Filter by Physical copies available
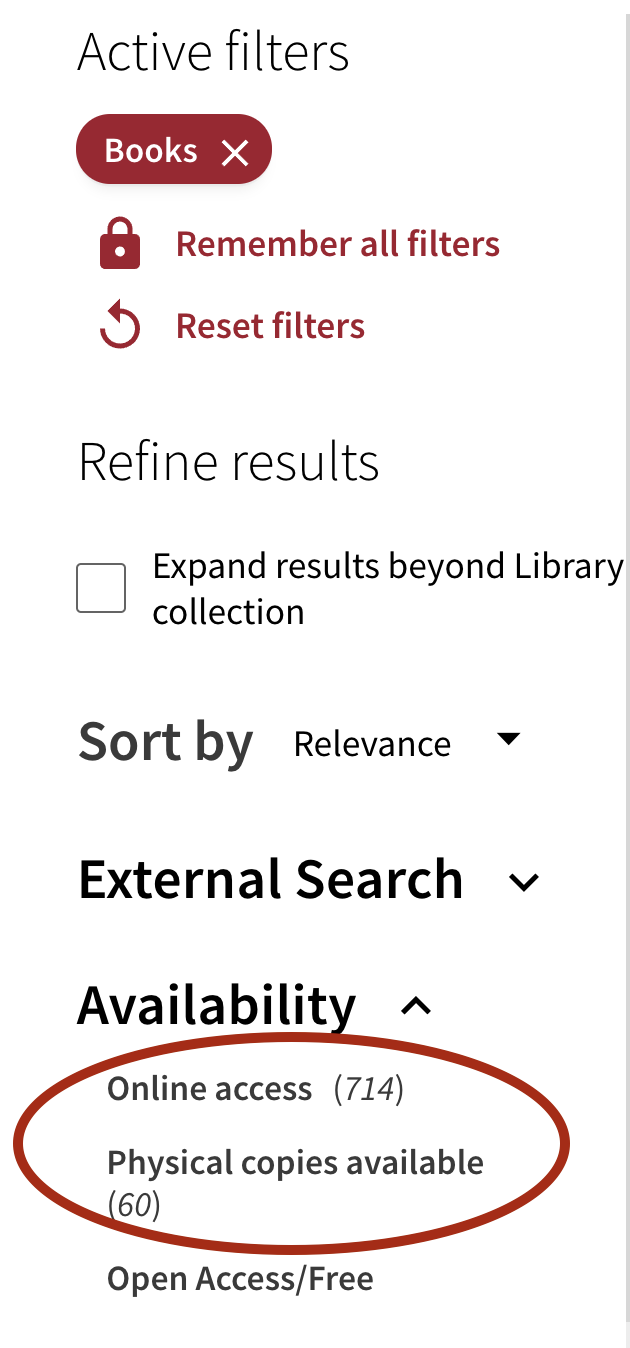Screen dimensions: 630x1348 (x=295, y=1163)
